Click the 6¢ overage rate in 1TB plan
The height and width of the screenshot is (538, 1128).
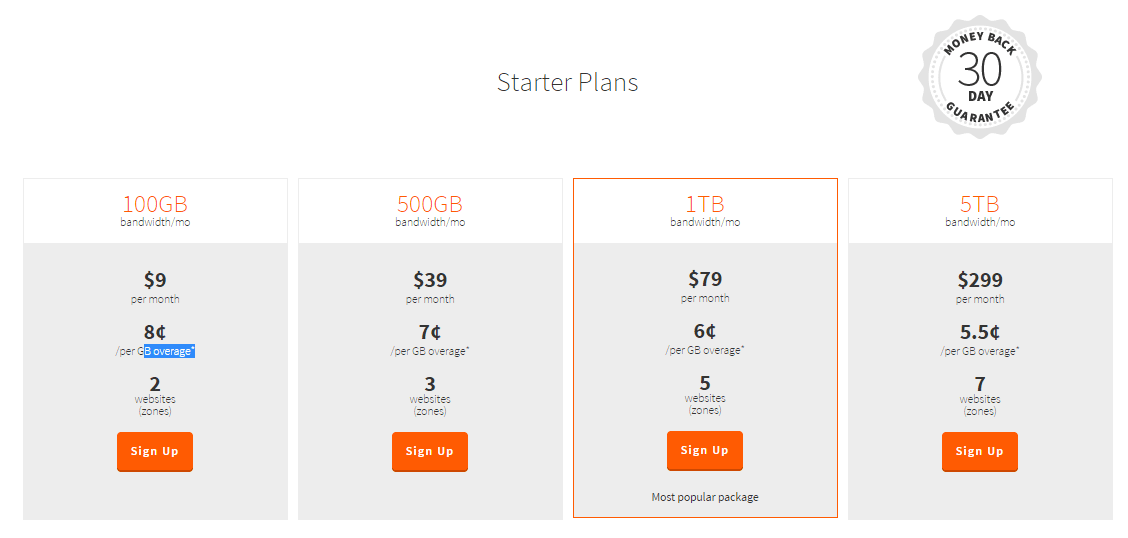point(705,331)
